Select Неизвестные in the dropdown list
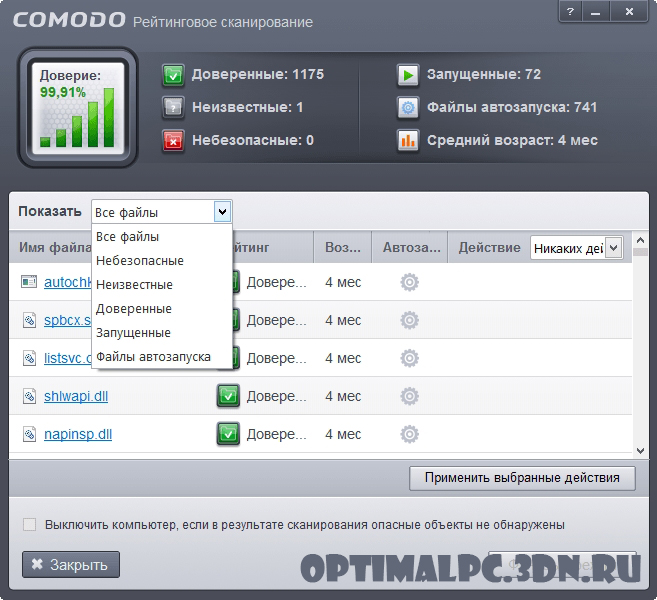 162,285
